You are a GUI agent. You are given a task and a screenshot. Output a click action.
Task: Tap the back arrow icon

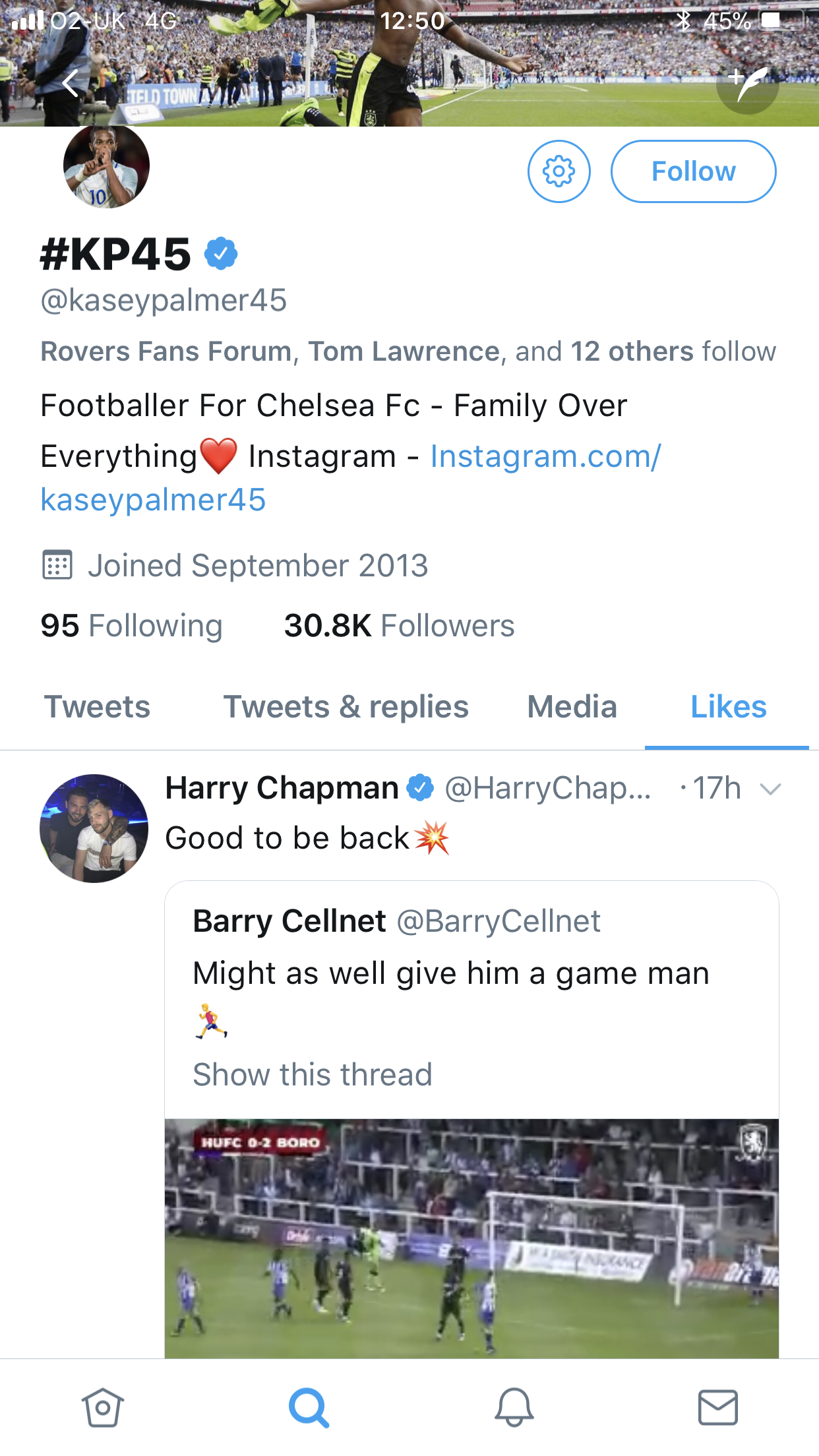tap(71, 83)
